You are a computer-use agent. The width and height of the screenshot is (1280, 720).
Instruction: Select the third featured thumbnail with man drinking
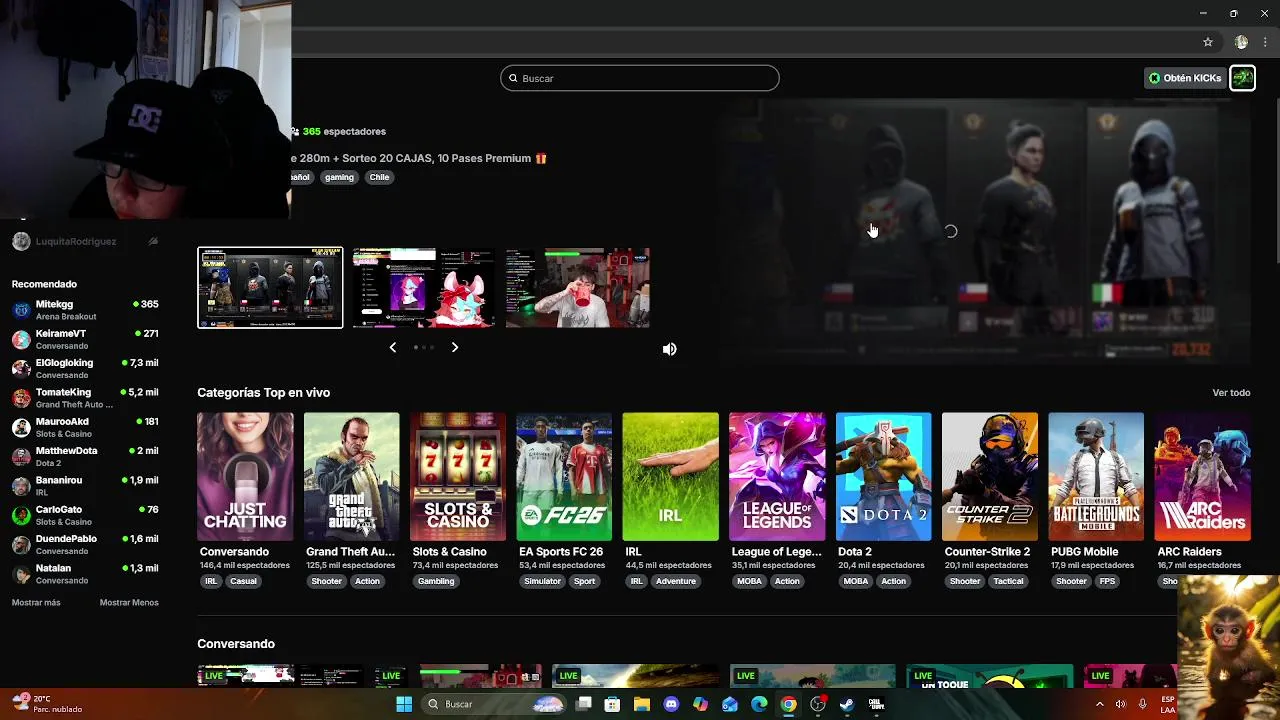[x=578, y=288]
